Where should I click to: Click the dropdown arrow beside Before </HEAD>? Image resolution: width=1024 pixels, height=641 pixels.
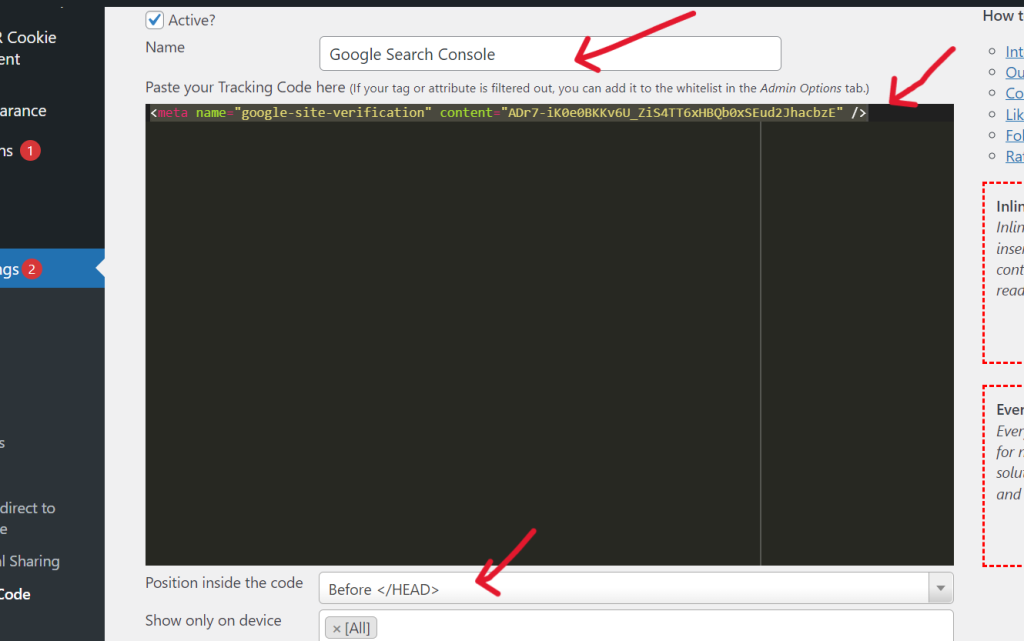point(940,589)
